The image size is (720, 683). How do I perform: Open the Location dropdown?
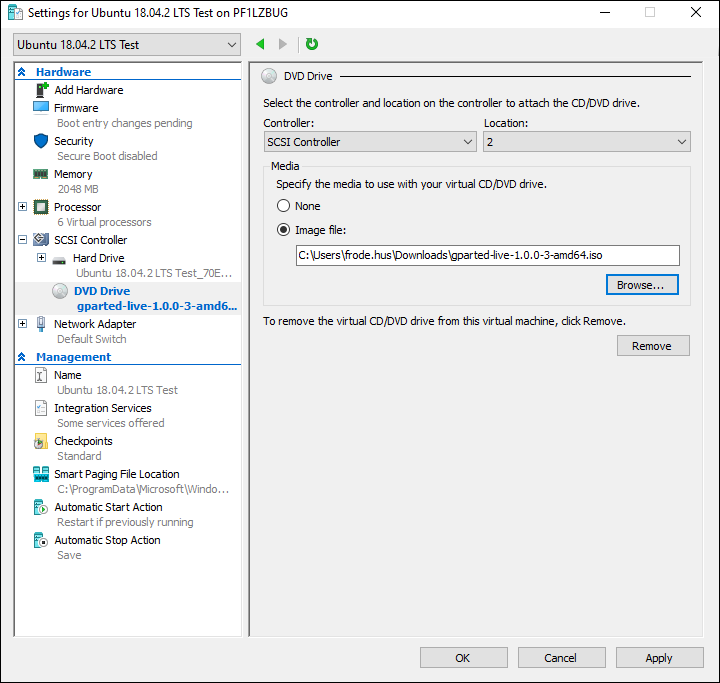(x=587, y=142)
